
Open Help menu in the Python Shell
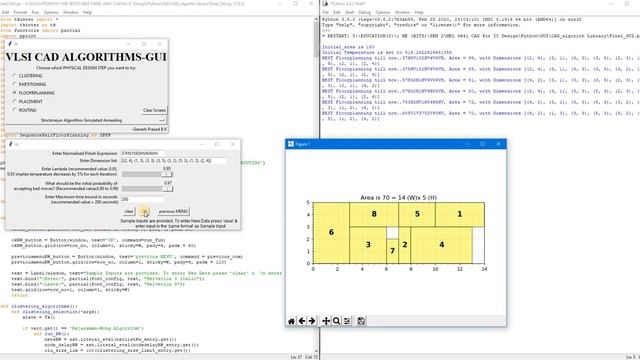pyautogui.click(x=419, y=13)
